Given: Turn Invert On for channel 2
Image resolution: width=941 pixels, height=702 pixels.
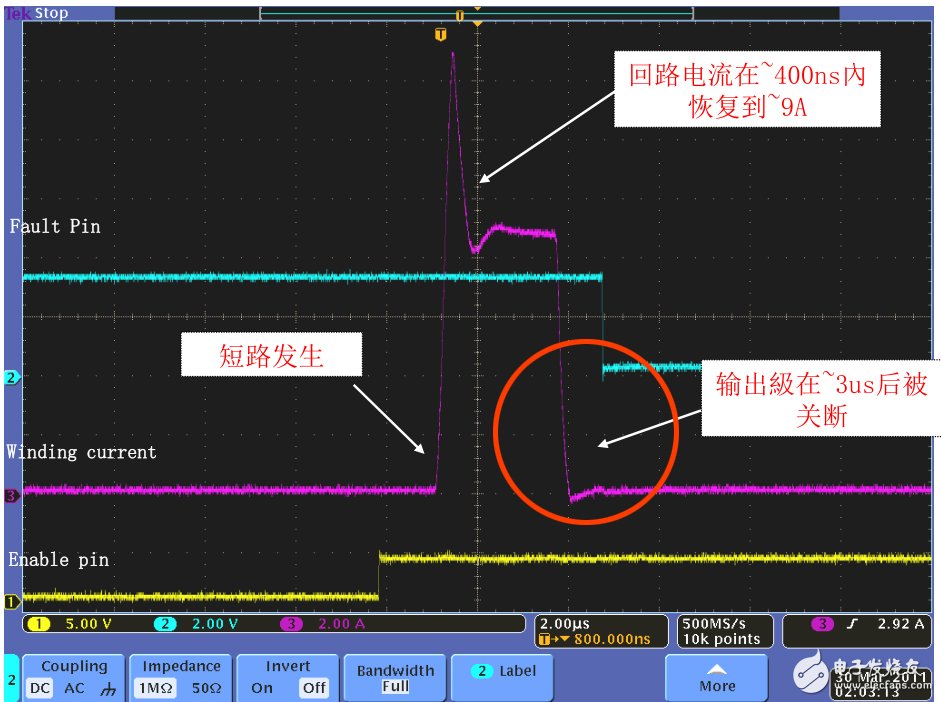Looking at the screenshot, I should [x=262, y=688].
